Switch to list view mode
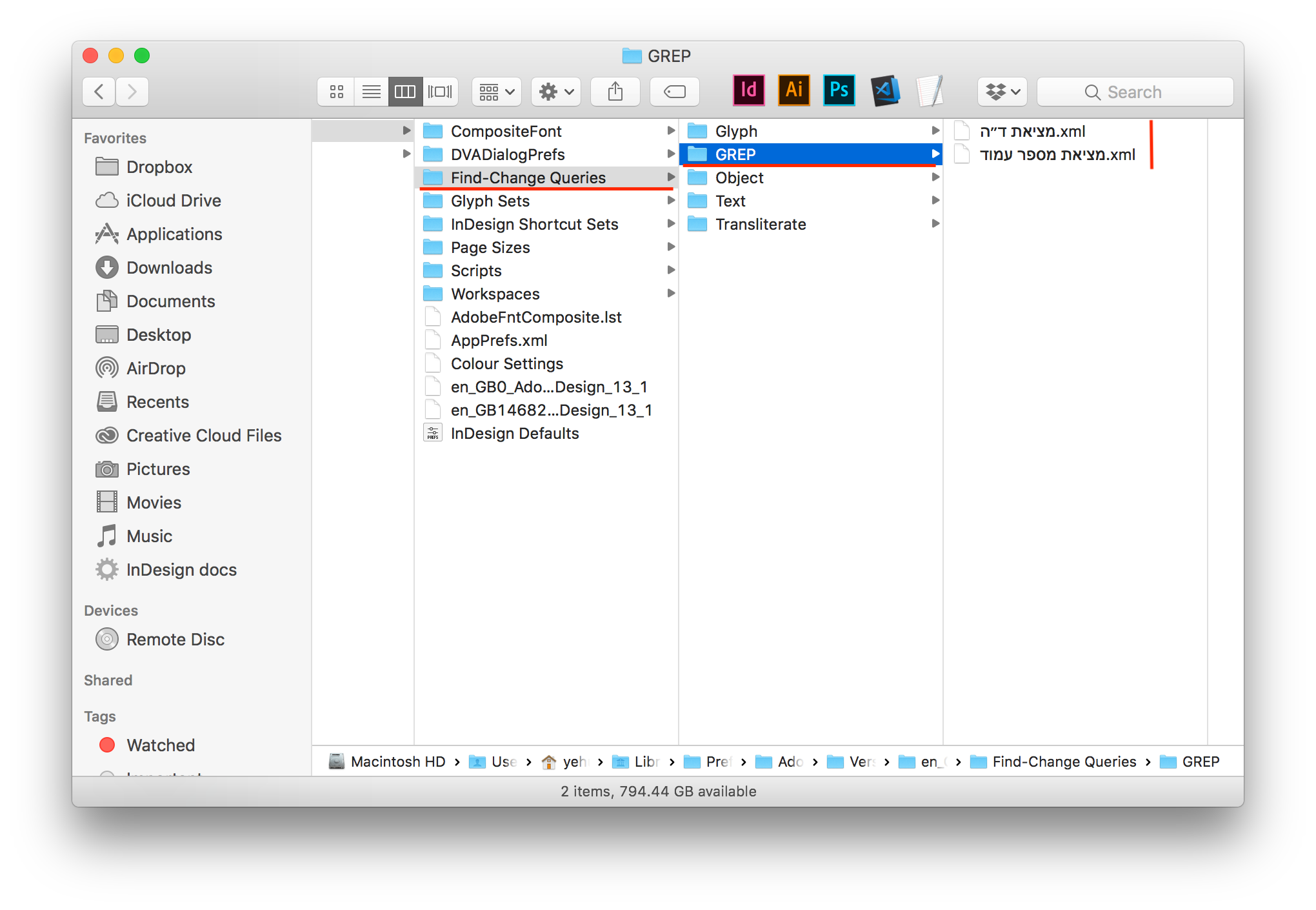This screenshot has width=1316, height=910. click(371, 91)
